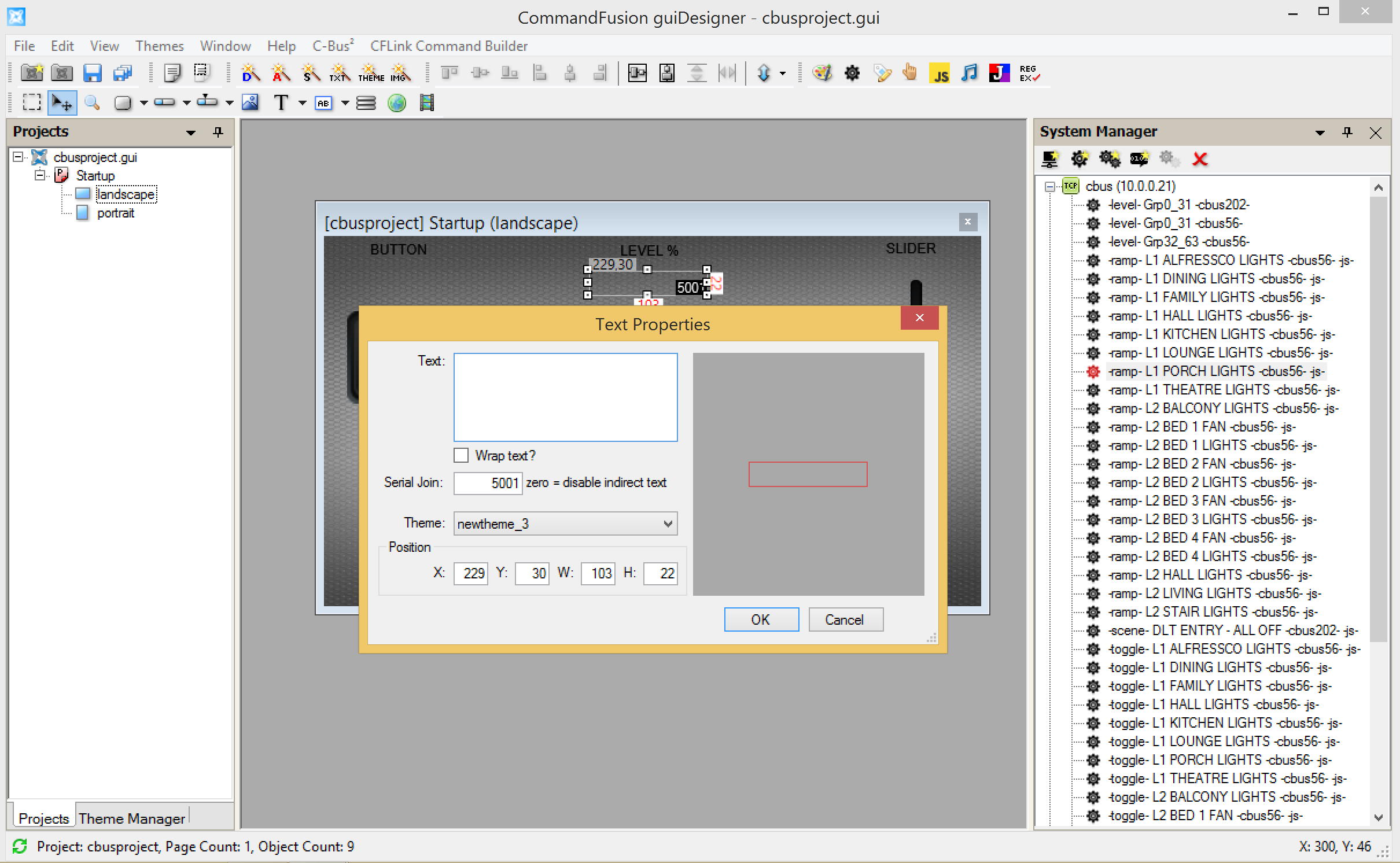This screenshot has width=1400, height=863.
Task: Enable the Wrap text checkbox
Action: click(x=461, y=455)
